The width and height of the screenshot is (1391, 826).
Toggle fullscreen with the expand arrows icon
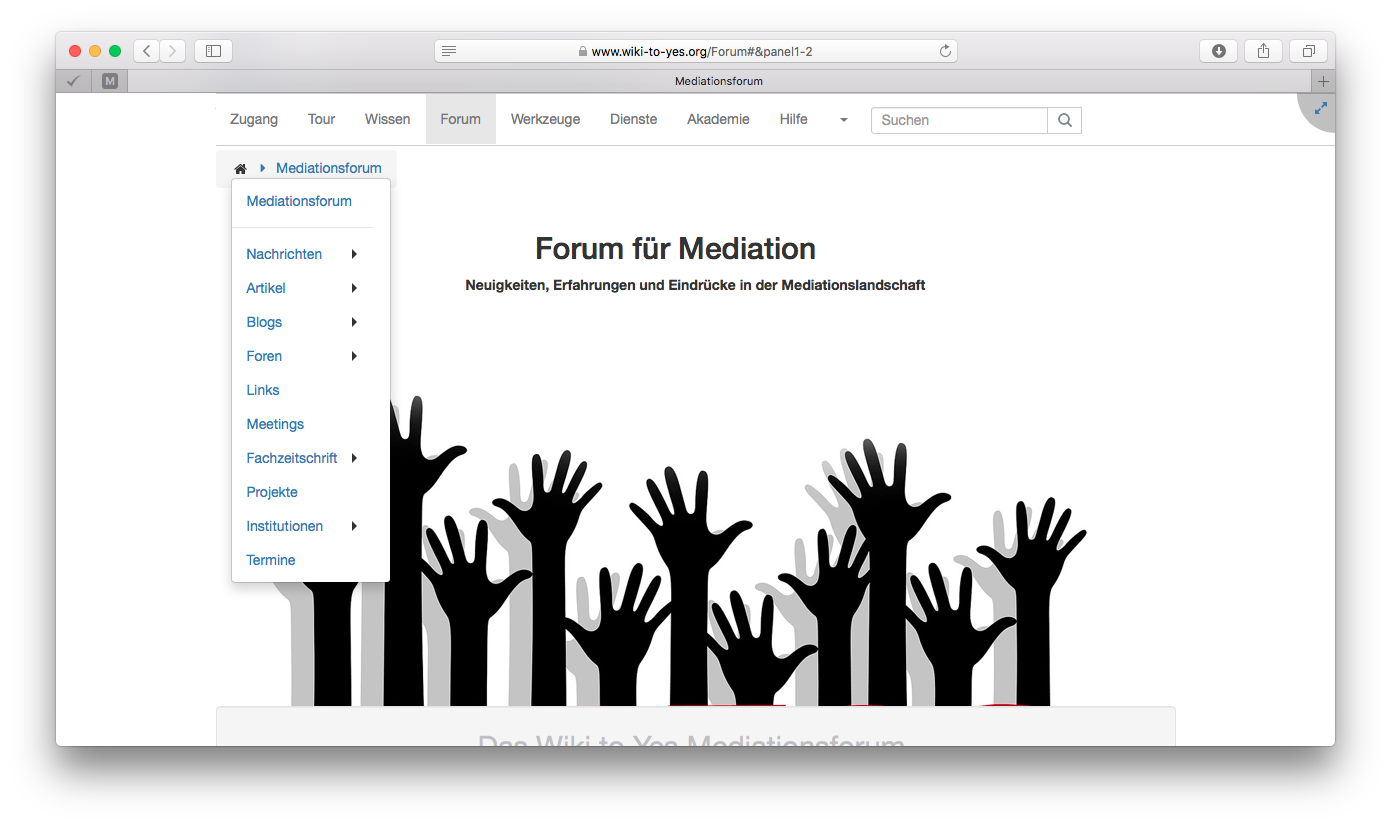pos(1320,108)
